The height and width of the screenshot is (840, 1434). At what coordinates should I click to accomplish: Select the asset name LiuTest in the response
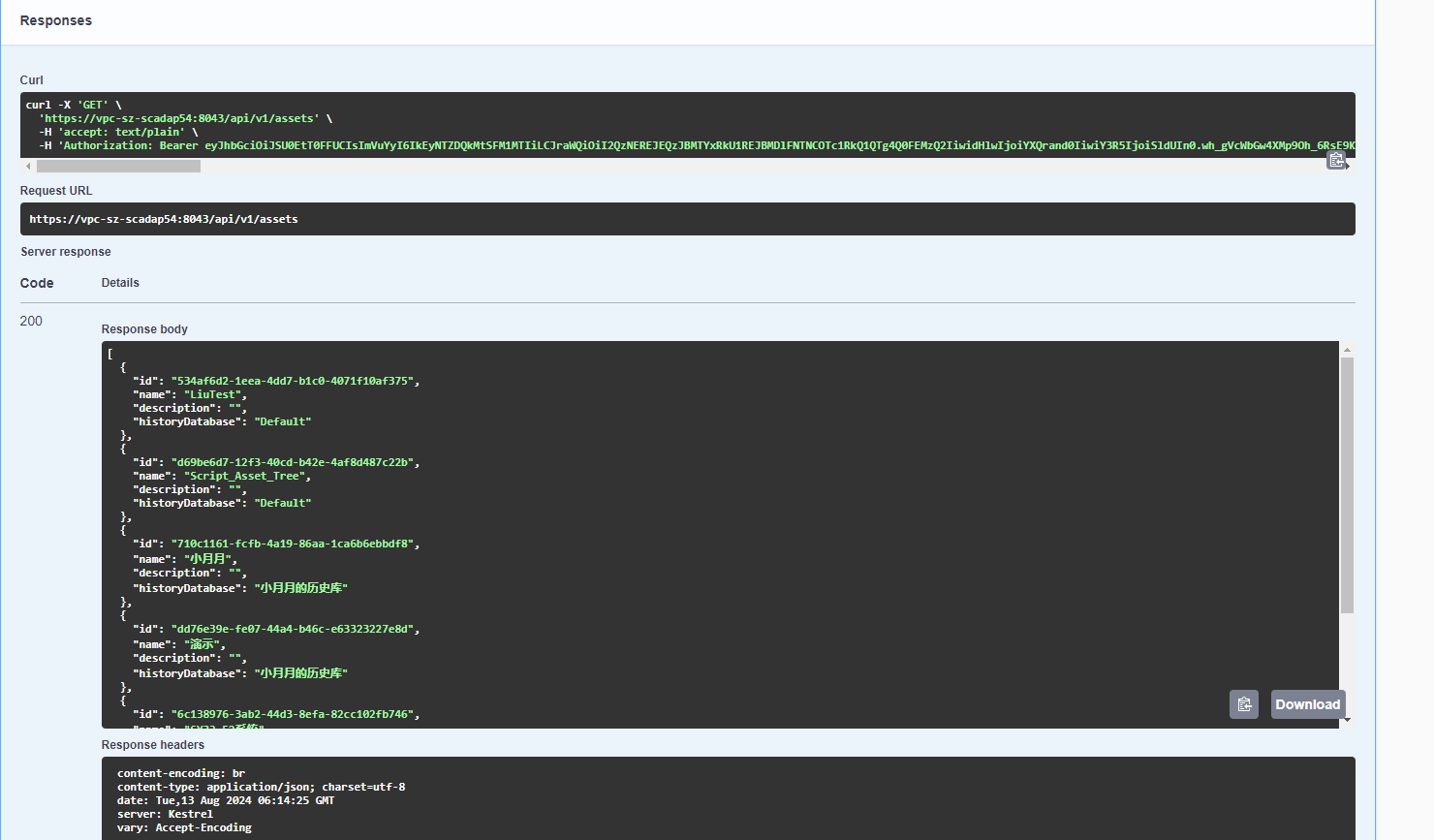(213, 393)
